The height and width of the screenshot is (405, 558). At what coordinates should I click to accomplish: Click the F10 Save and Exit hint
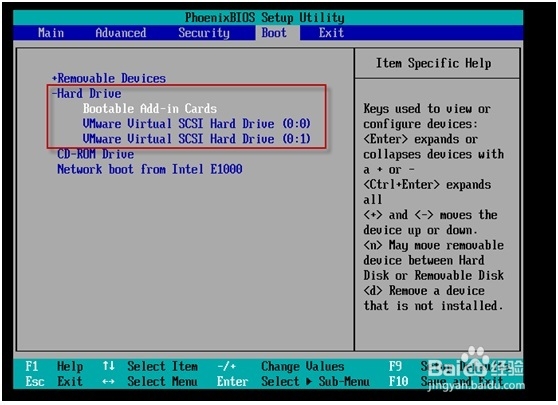446,382
